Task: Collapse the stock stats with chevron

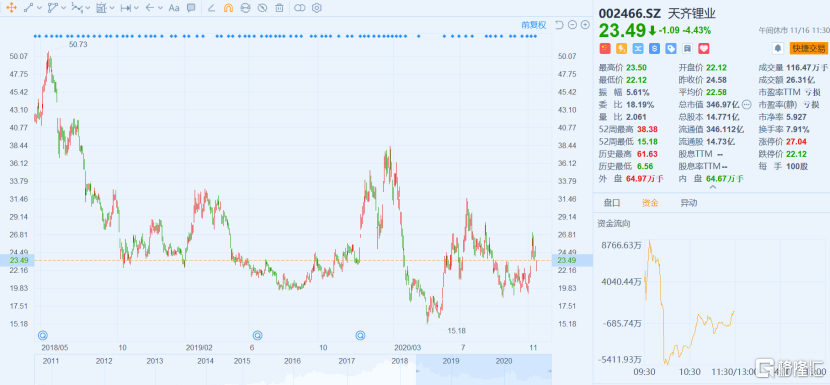Action: (x=712, y=187)
